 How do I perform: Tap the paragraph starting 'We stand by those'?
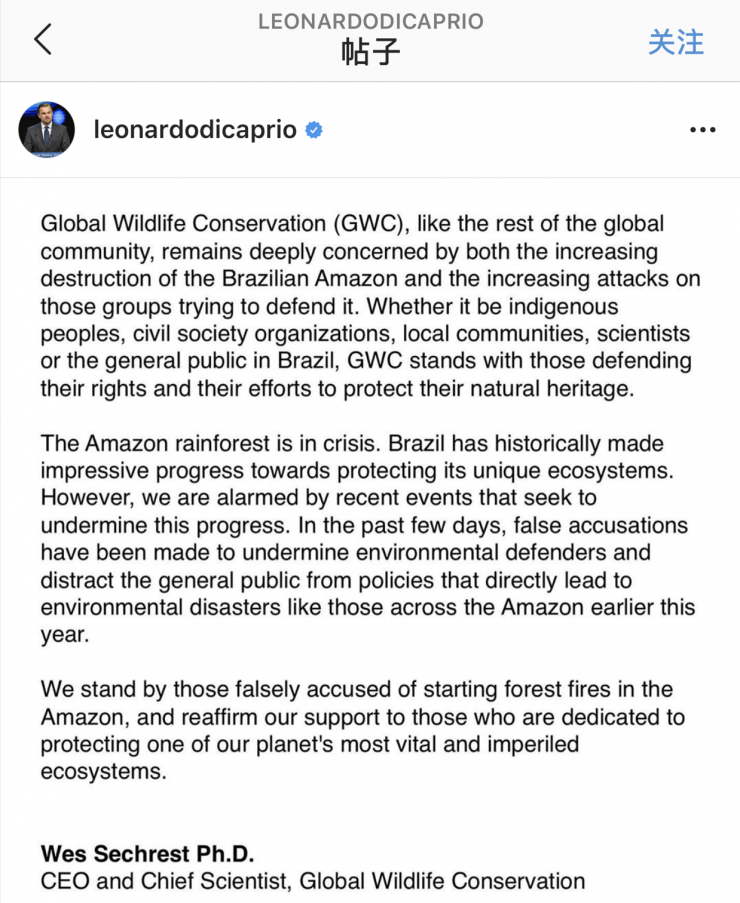tap(363, 730)
